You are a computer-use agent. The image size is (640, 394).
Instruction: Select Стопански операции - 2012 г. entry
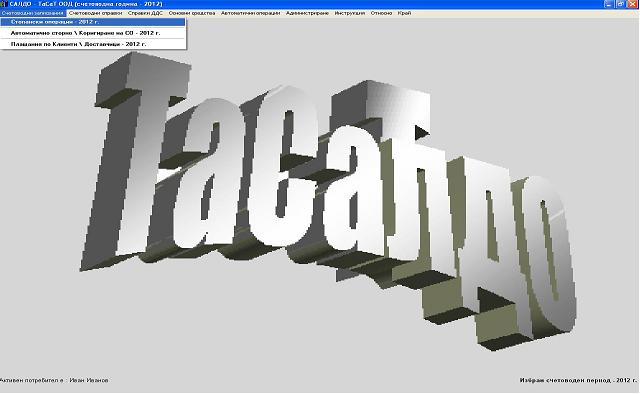click(93, 22)
